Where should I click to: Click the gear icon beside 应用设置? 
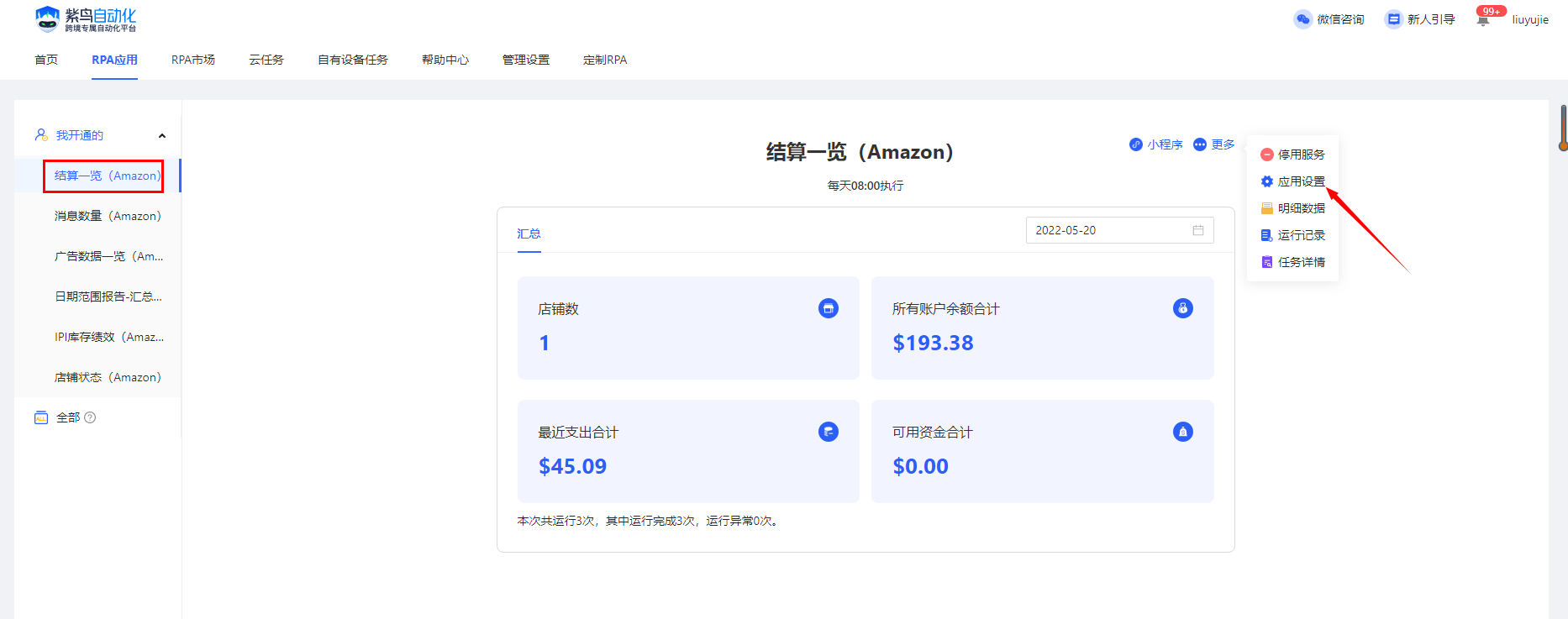(1267, 181)
